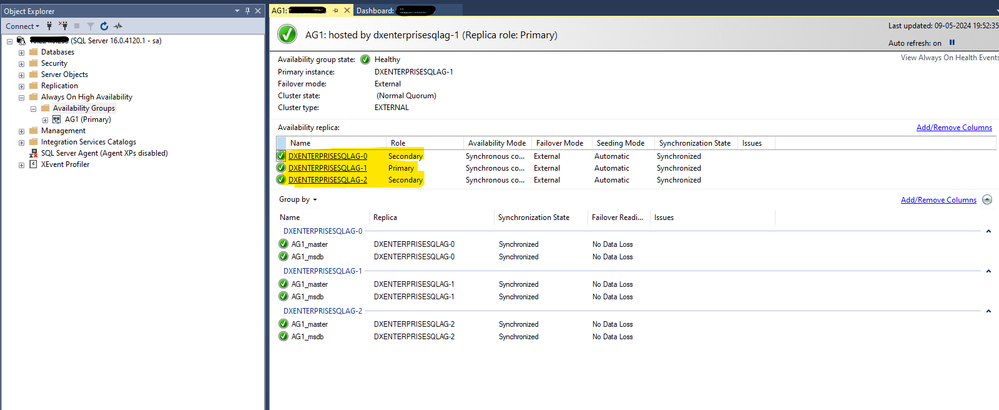
Task: Expand the AG1 (Primary) node
Action: (x=45, y=120)
